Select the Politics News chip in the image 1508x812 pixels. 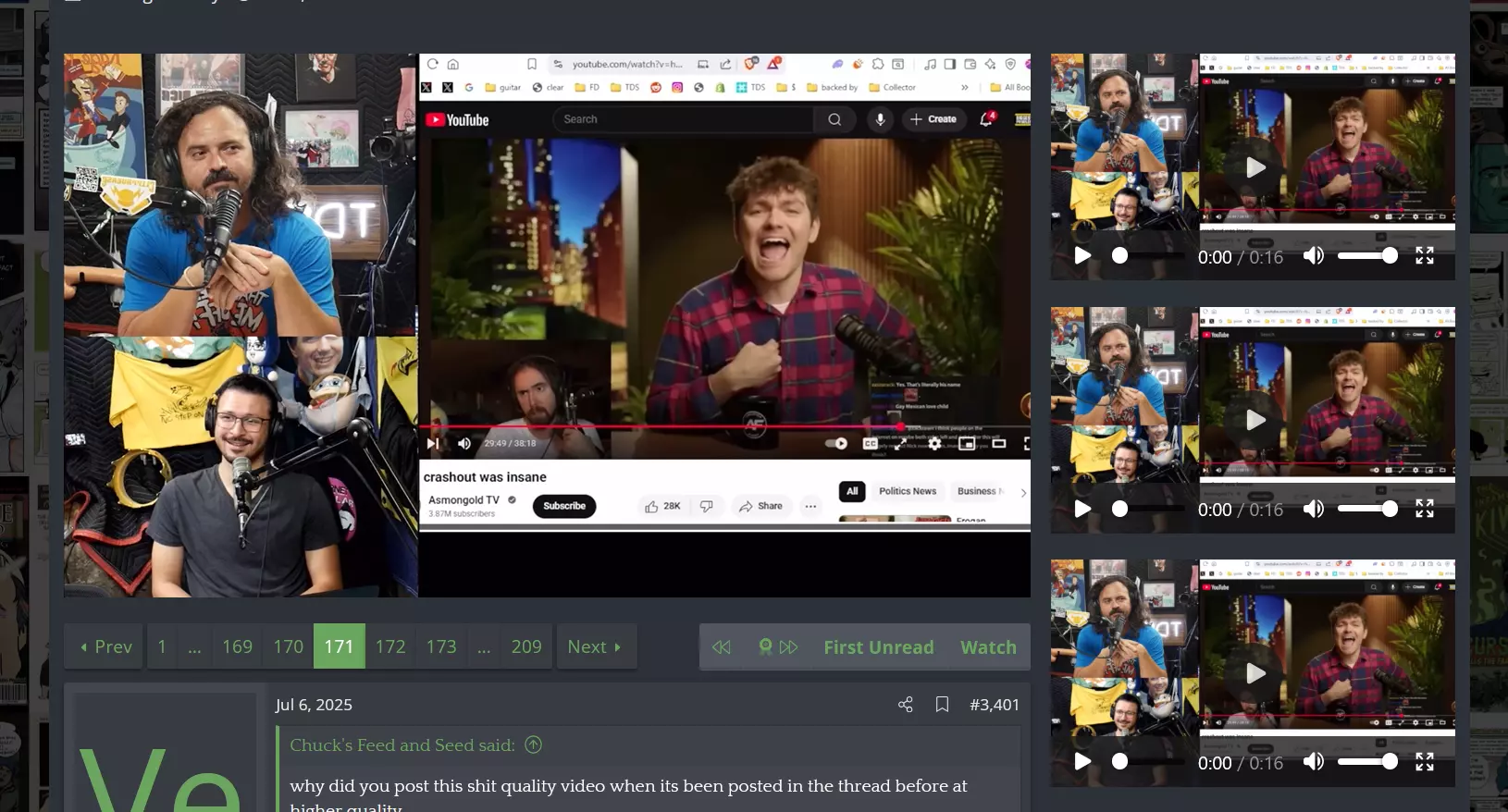pyautogui.click(x=907, y=491)
